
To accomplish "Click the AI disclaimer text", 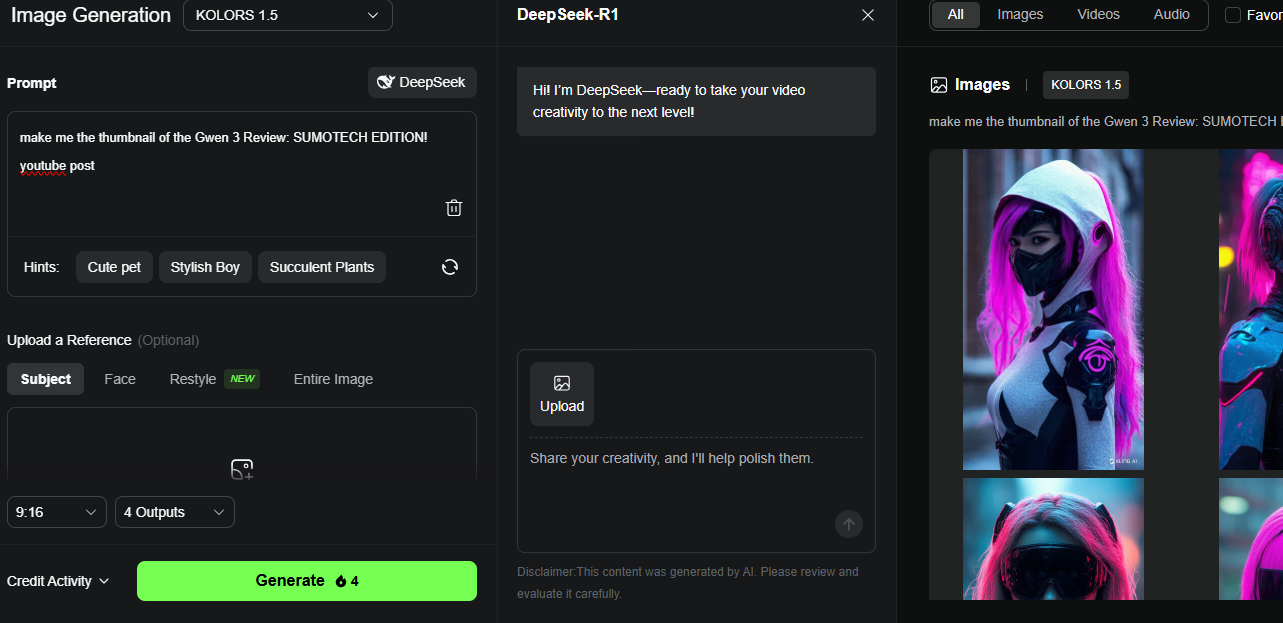I will 688,583.
